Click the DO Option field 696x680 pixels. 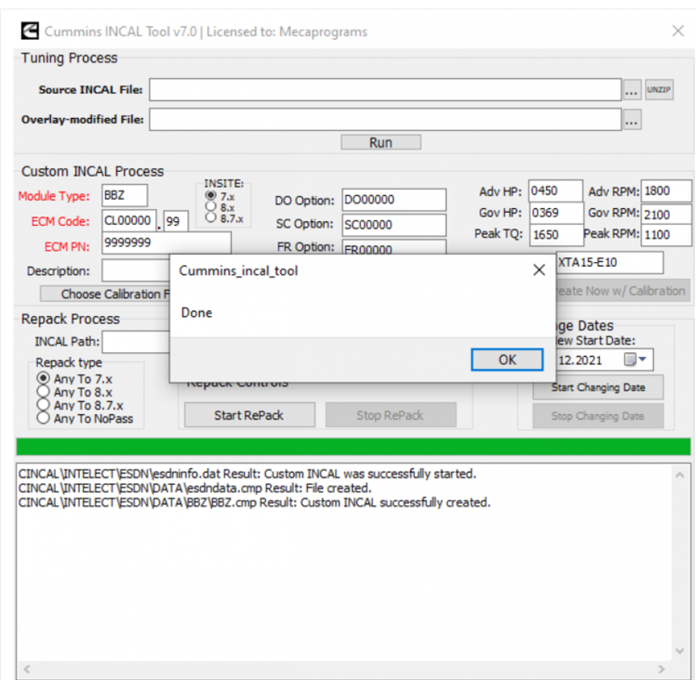(x=394, y=200)
